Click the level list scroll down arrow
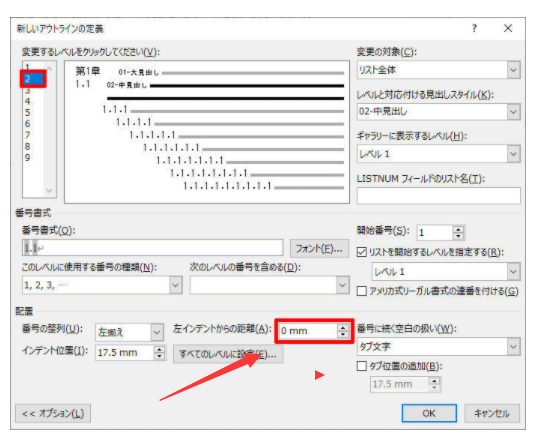Screen dimensions: 553x435 coord(49,191)
